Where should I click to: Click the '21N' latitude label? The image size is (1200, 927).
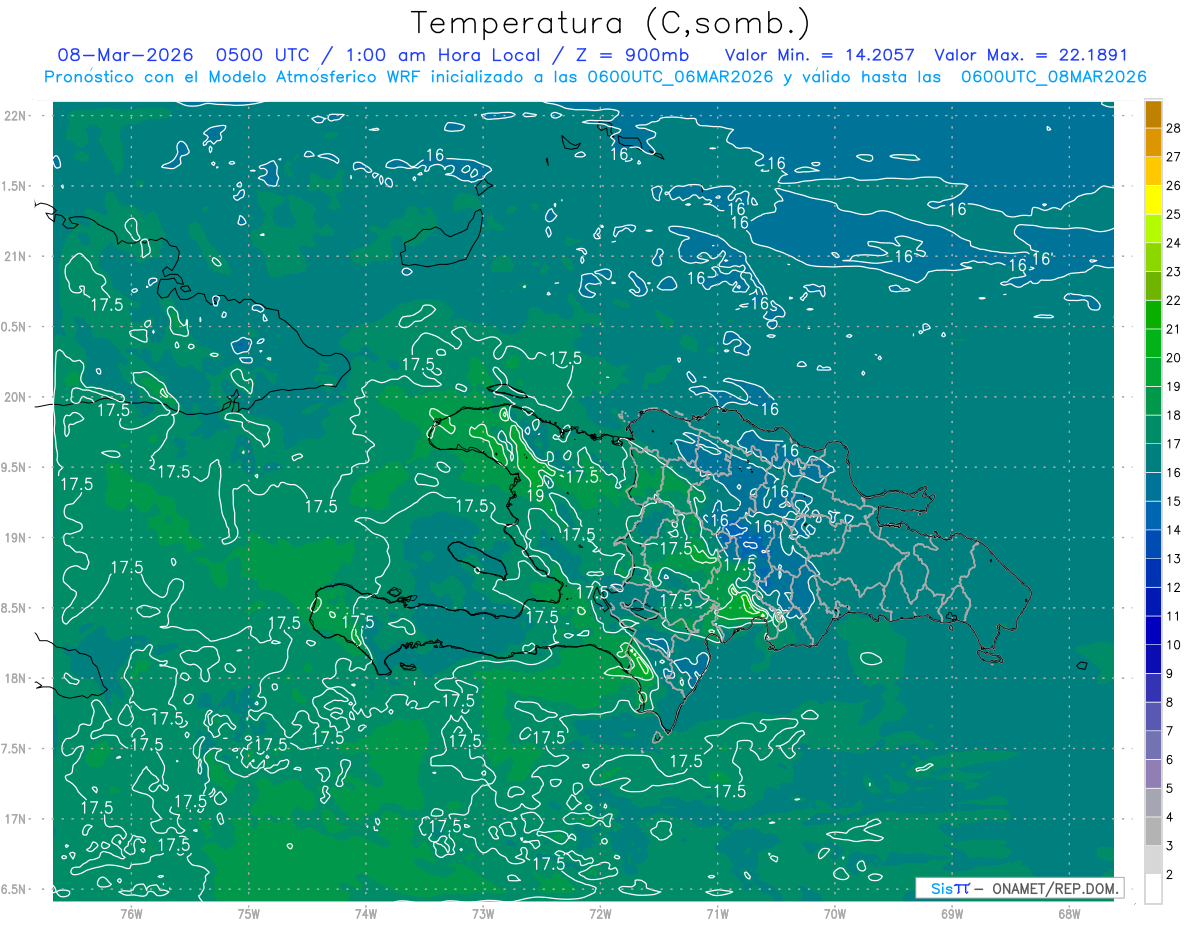(16, 256)
